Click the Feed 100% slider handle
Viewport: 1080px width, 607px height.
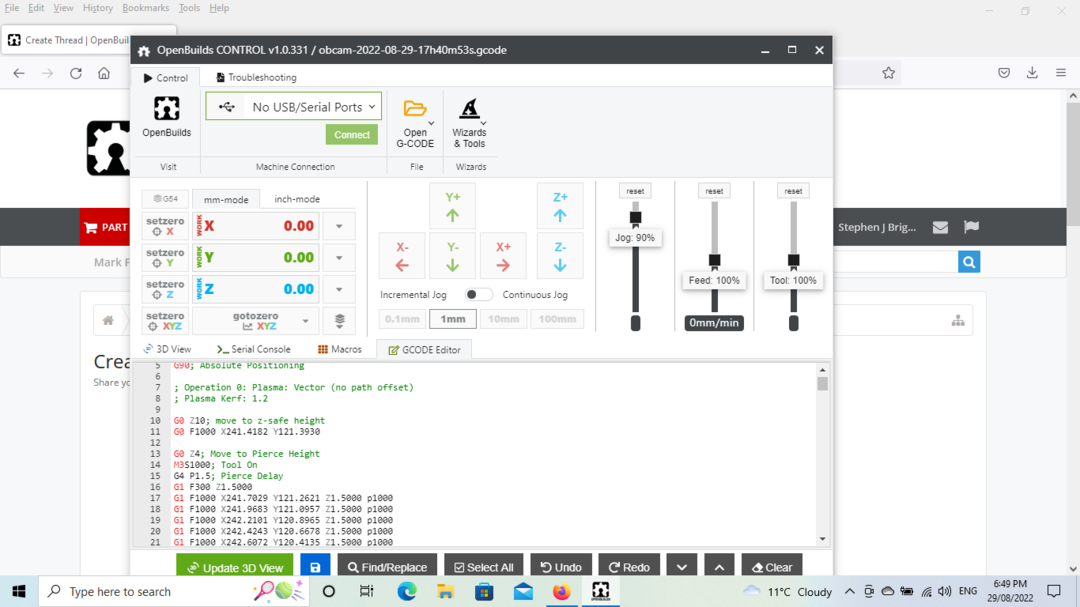pyautogui.click(x=714, y=260)
